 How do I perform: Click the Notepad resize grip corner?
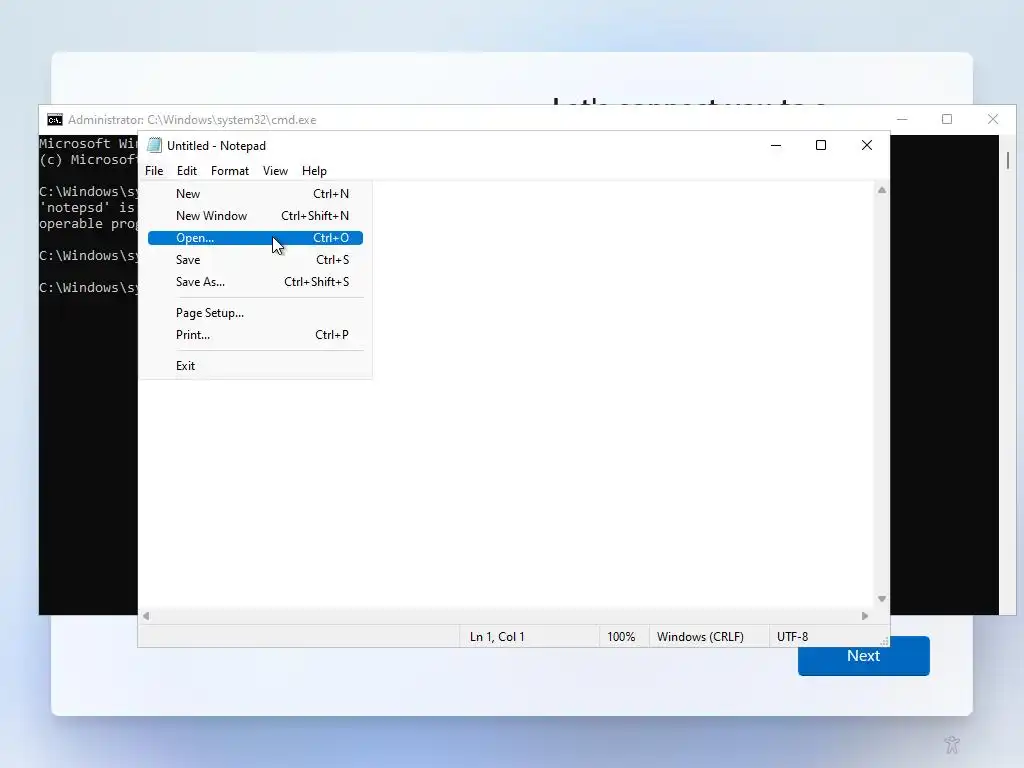[884, 641]
